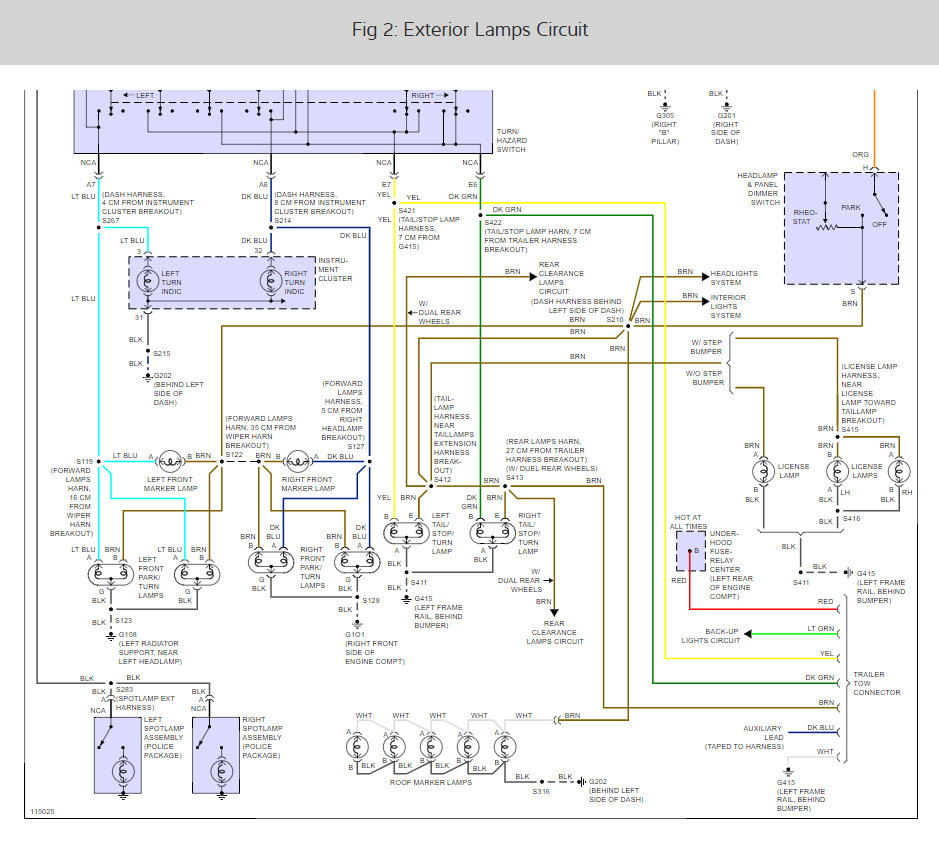
Task: Click the 'W/ STEP BUMPER' label
Action: click(706, 347)
